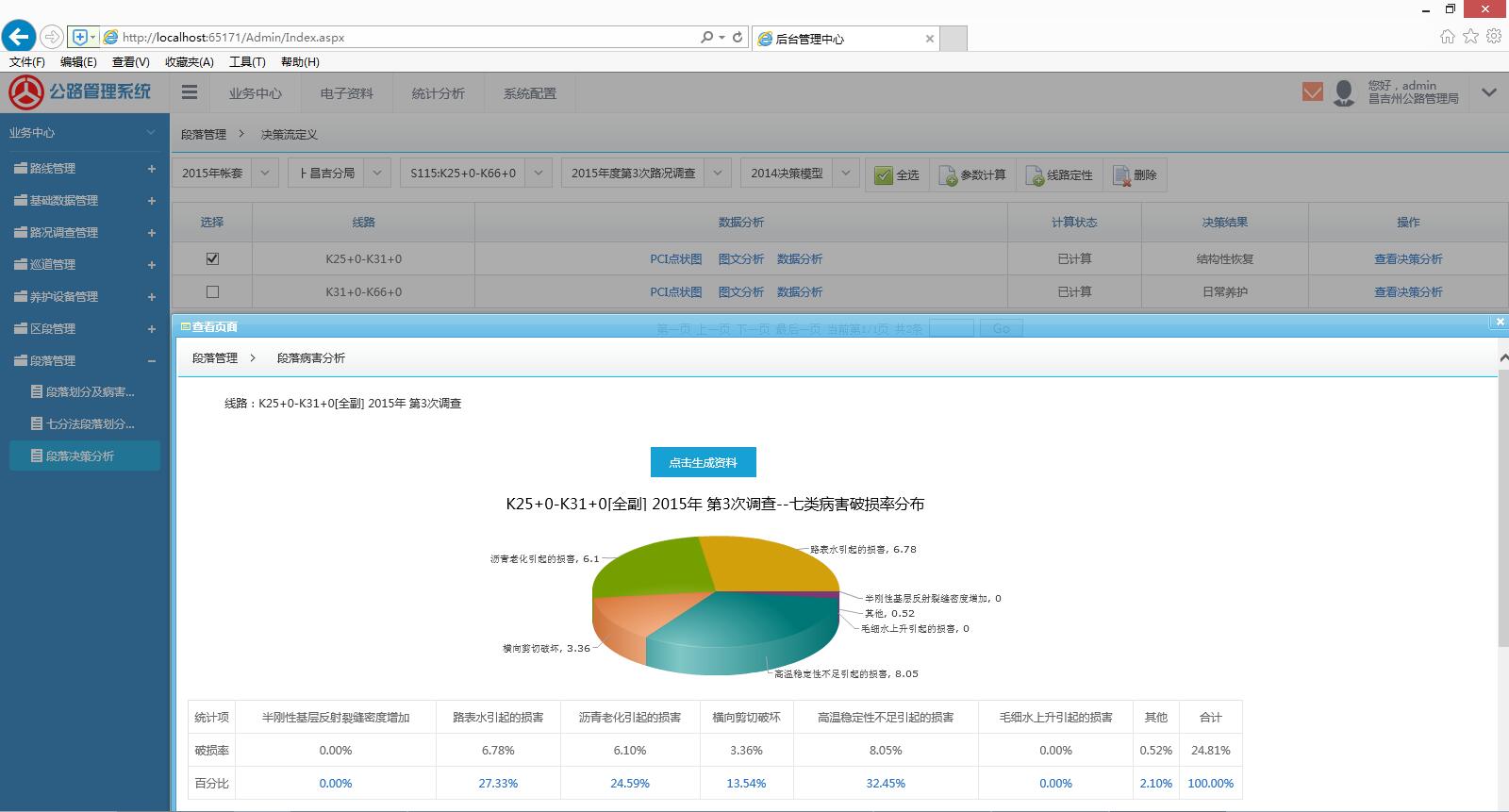
Task: Open the 工具(T) browser menu
Action: 247,62
